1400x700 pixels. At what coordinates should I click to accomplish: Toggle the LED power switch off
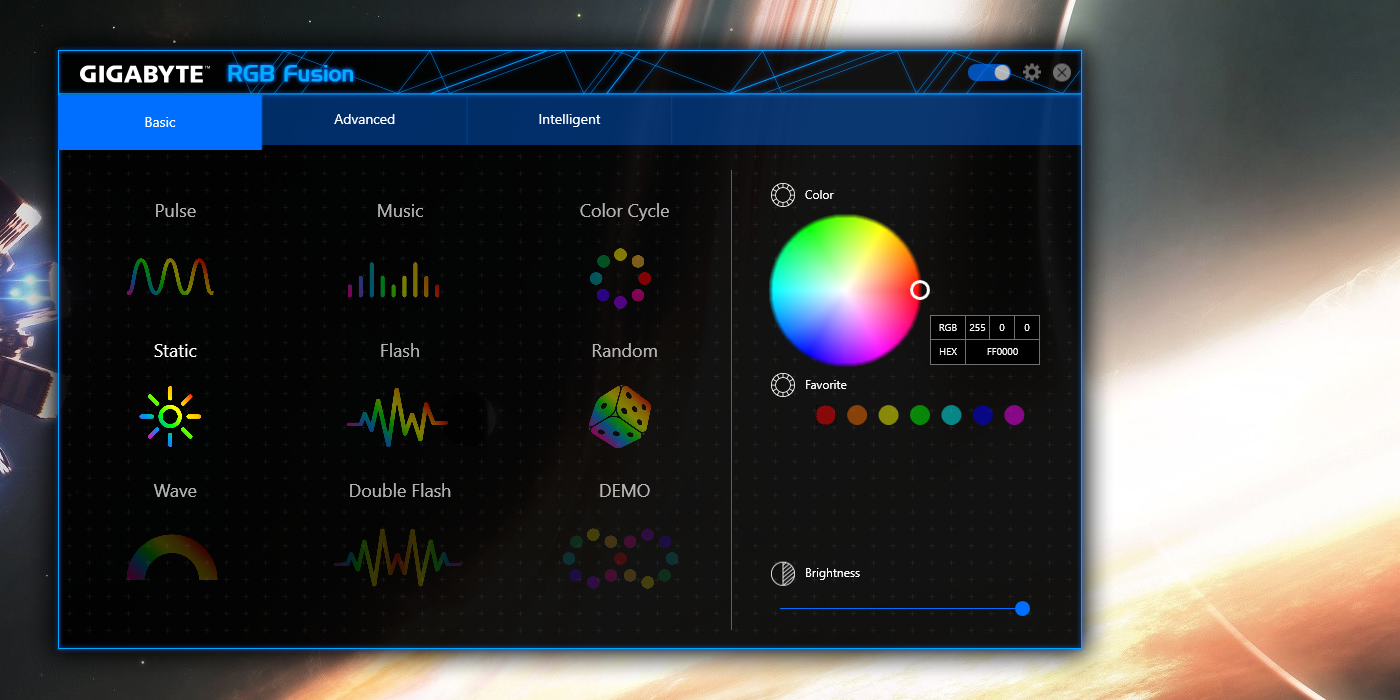point(989,73)
